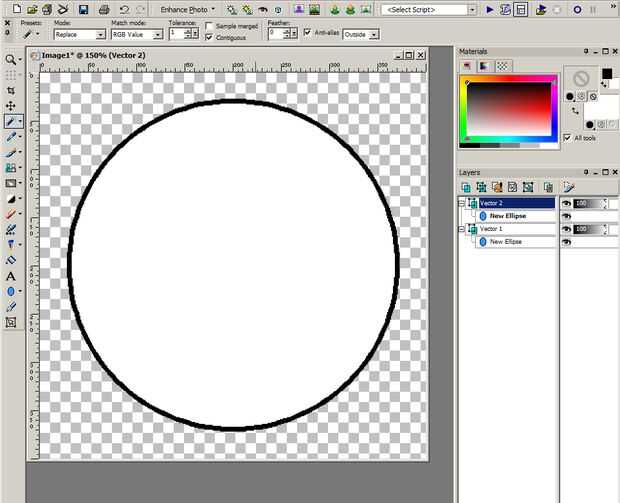Viewport: 620px width, 503px height.
Task: Select the Clone Brush tool
Action: point(11,168)
